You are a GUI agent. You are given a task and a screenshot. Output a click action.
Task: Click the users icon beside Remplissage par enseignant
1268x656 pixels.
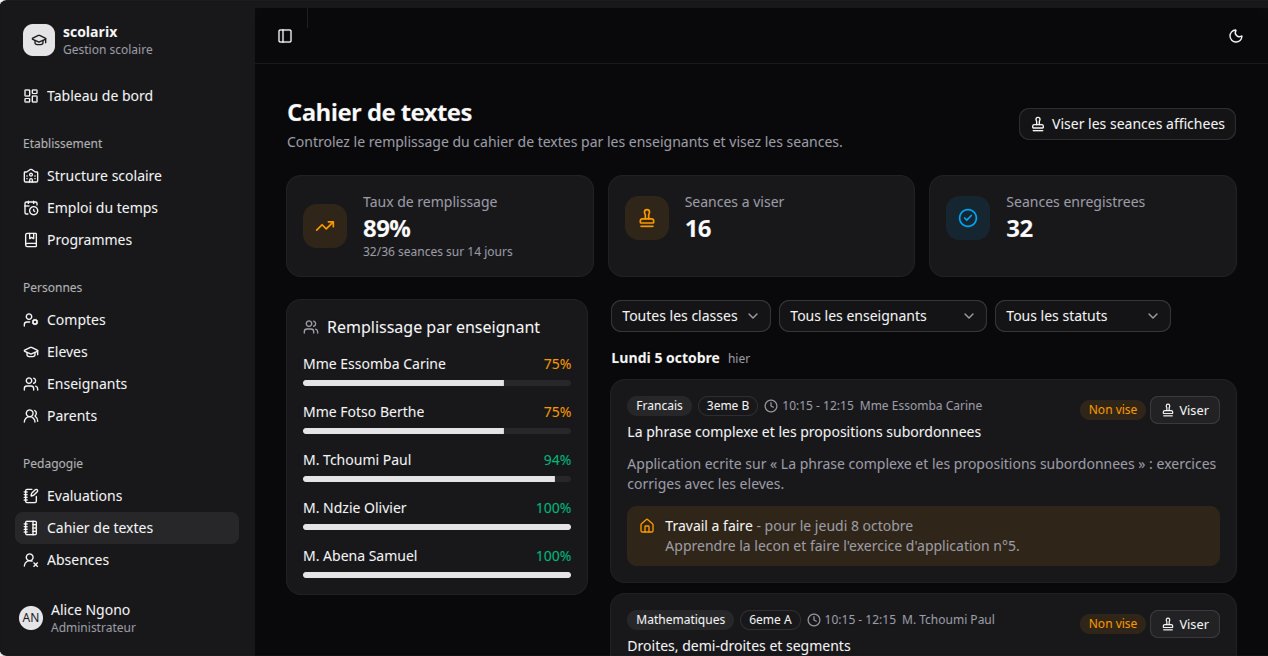click(x=311, y=327)
